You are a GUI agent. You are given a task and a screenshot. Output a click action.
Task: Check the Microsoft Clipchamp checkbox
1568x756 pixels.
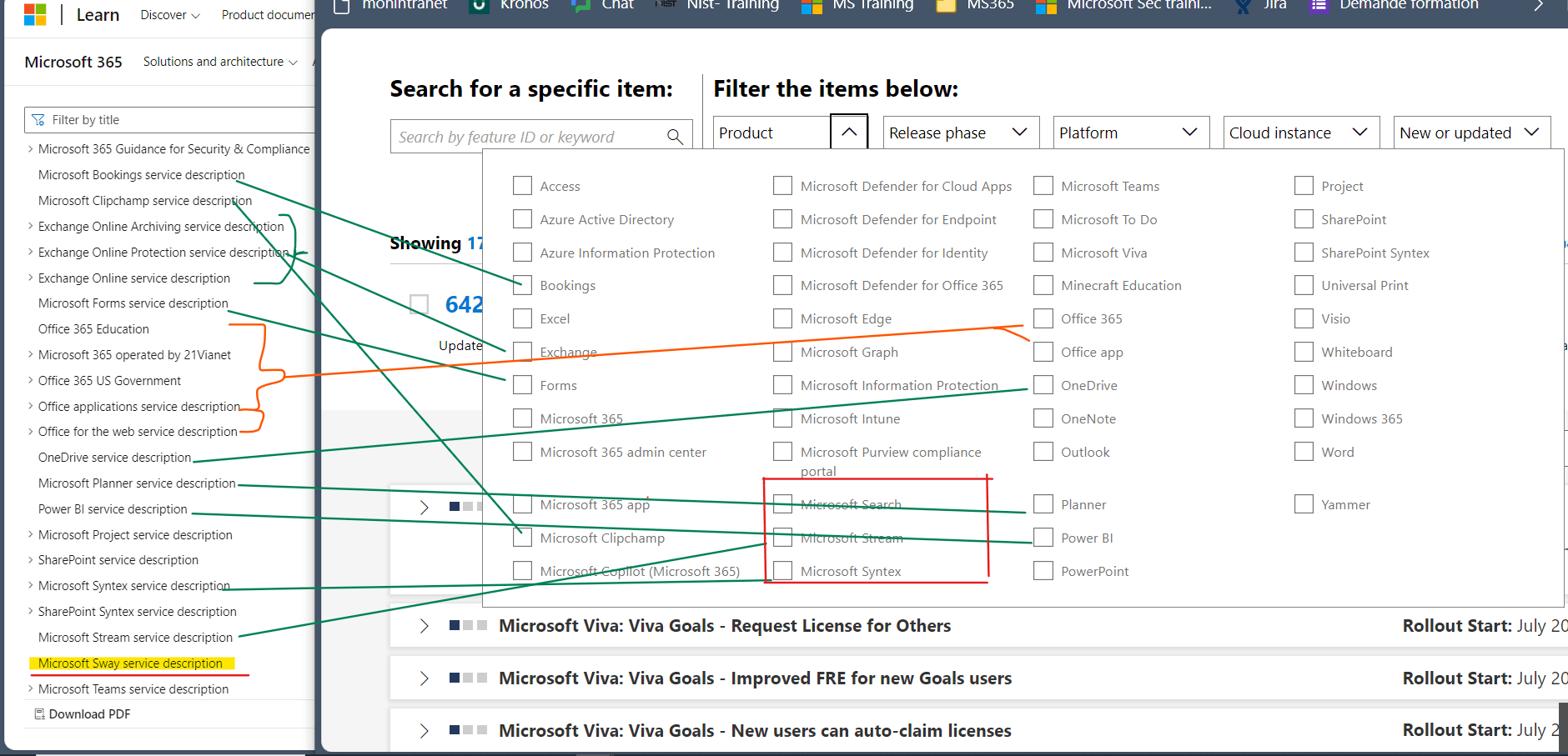522,538
